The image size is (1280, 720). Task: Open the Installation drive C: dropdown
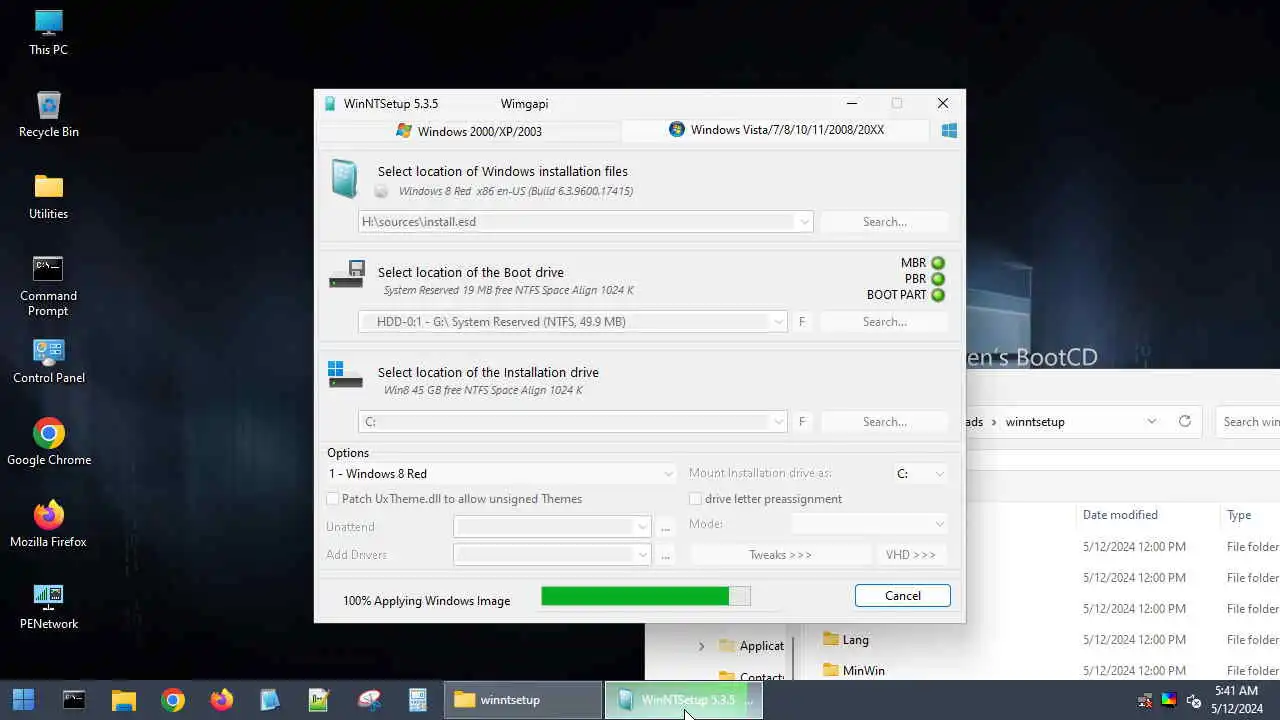coord(778,422)
